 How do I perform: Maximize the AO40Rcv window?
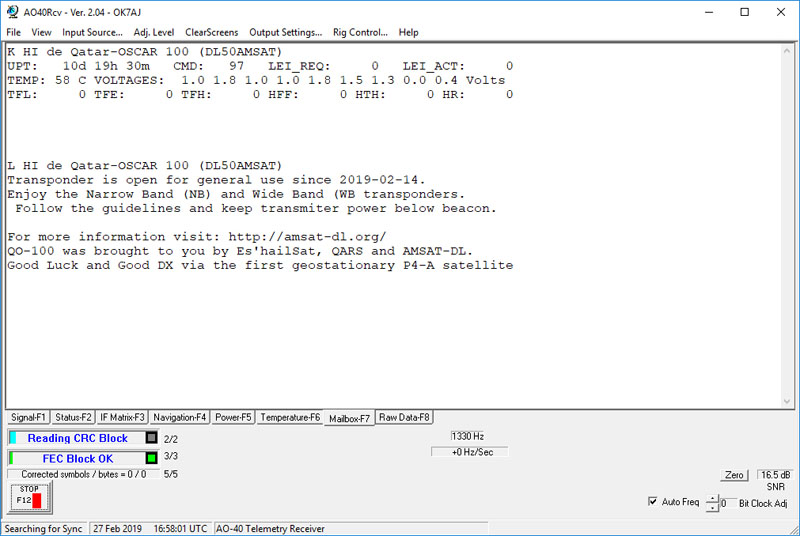tap(744, 12)
